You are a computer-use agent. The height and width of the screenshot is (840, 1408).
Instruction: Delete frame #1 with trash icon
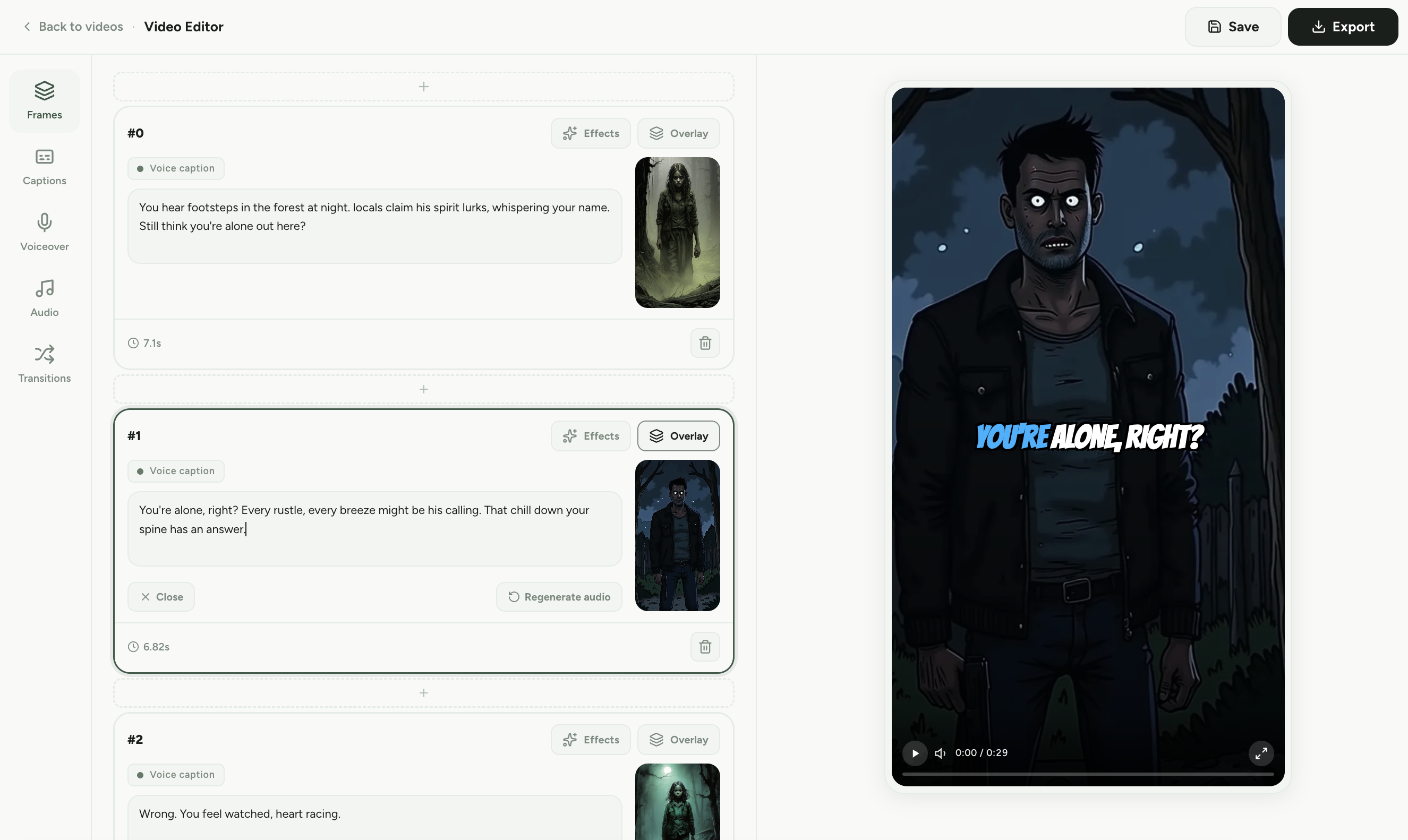705,646
